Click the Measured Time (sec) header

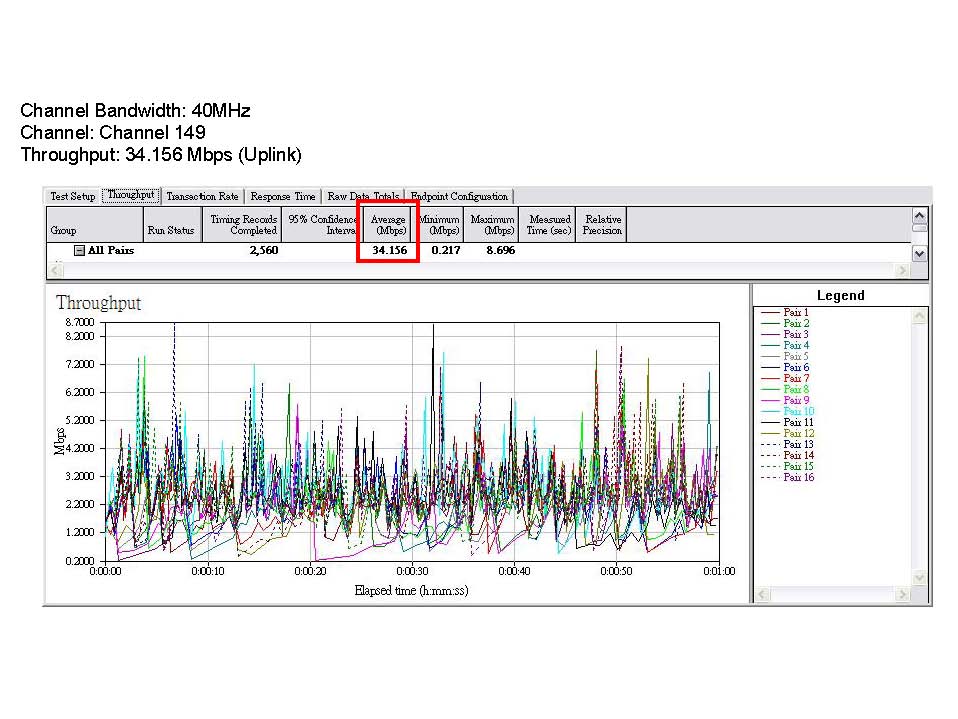coord(548,225)
